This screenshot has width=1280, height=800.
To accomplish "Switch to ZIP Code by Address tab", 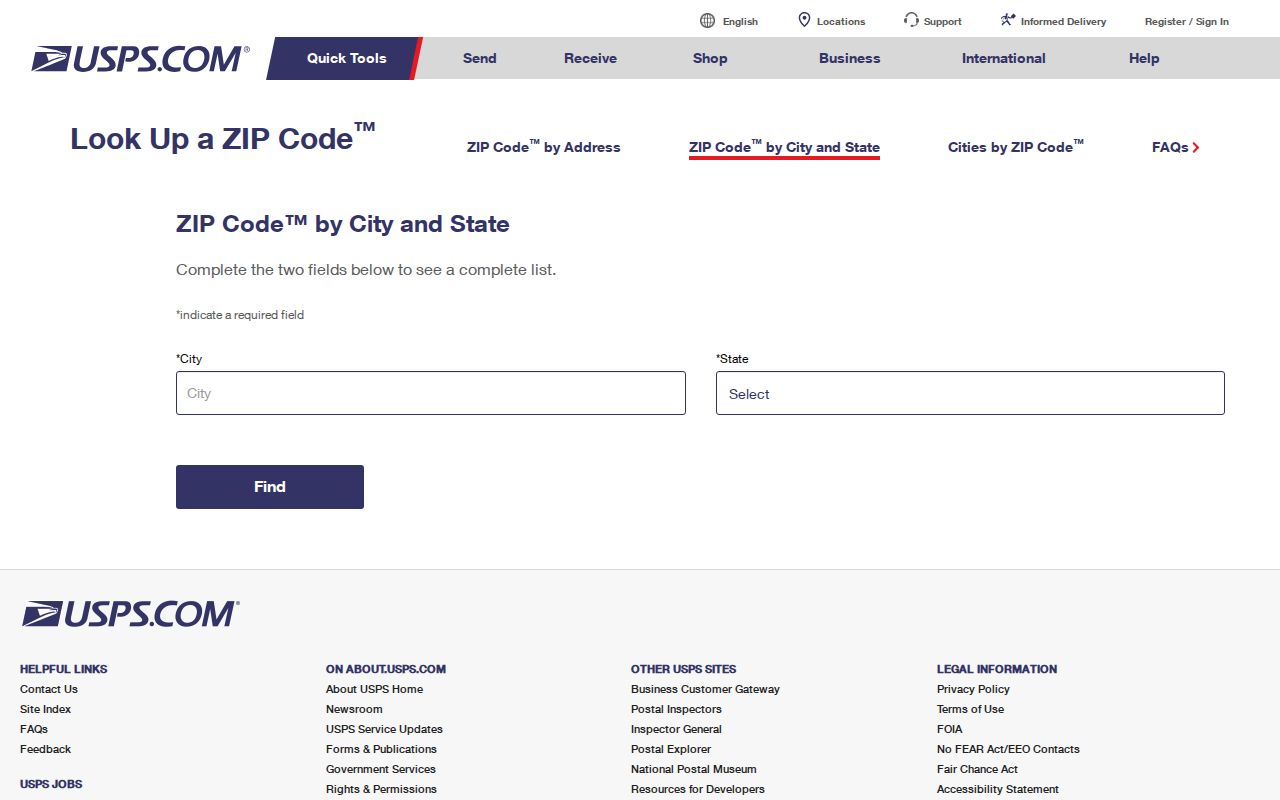I will 544,147.
